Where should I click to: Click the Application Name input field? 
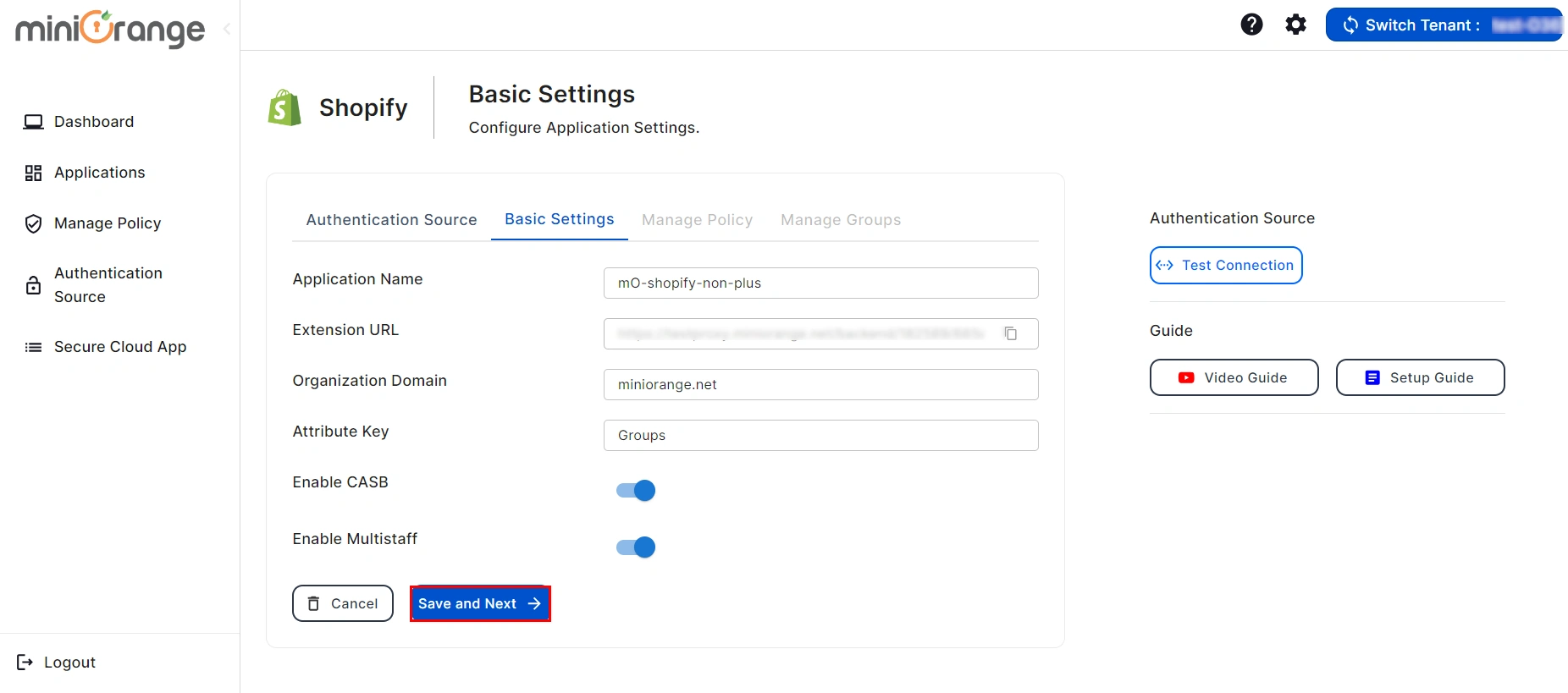821,283
